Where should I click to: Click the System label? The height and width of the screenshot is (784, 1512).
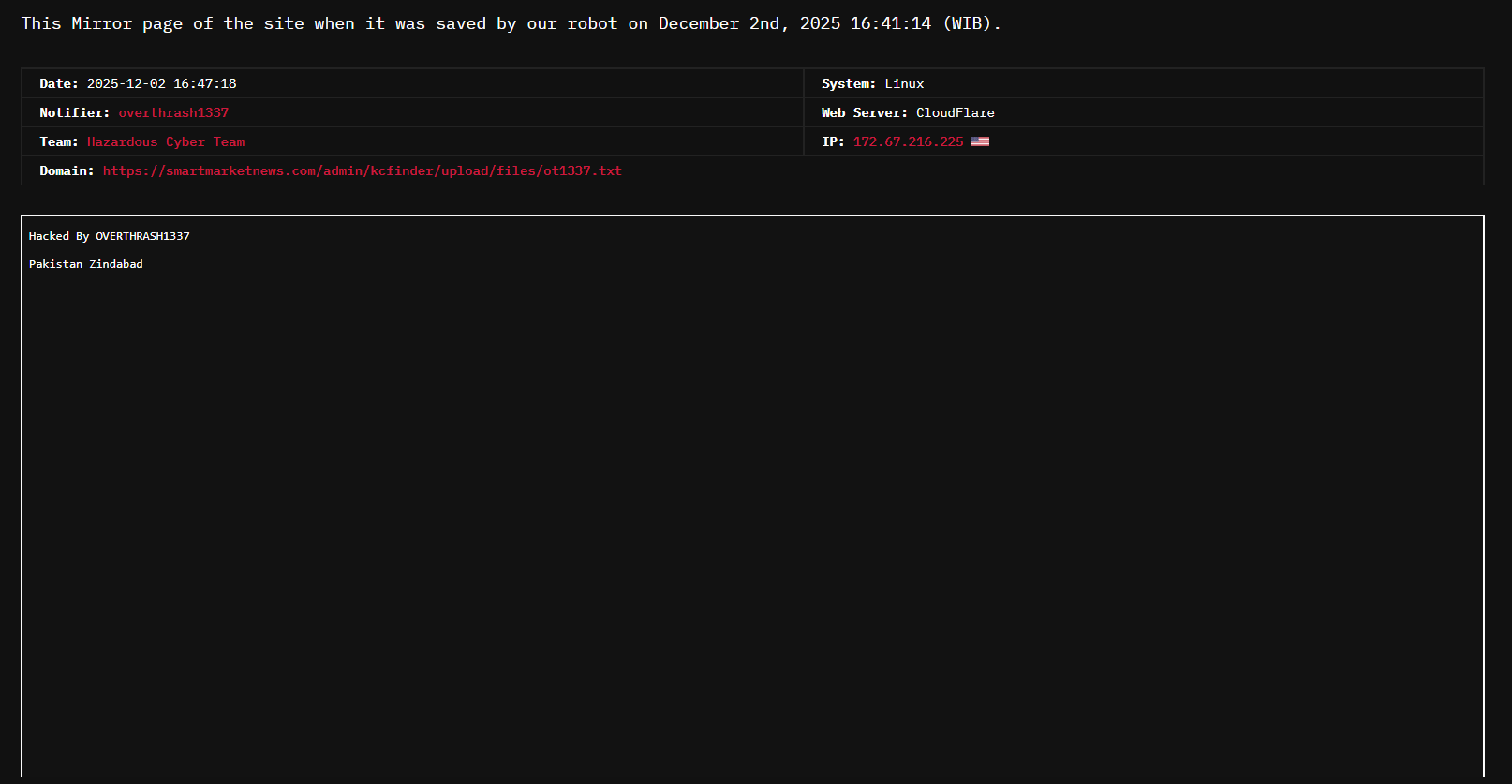point(848,83)
